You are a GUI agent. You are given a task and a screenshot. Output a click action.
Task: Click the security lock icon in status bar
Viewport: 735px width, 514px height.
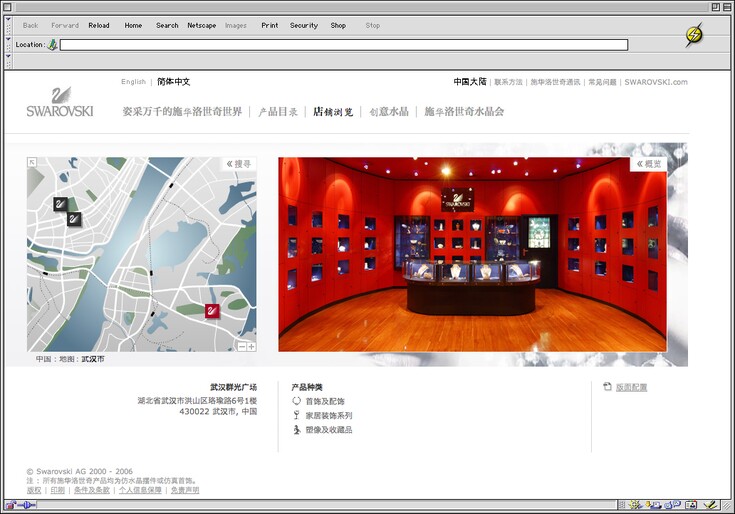(x=10, y=505)
